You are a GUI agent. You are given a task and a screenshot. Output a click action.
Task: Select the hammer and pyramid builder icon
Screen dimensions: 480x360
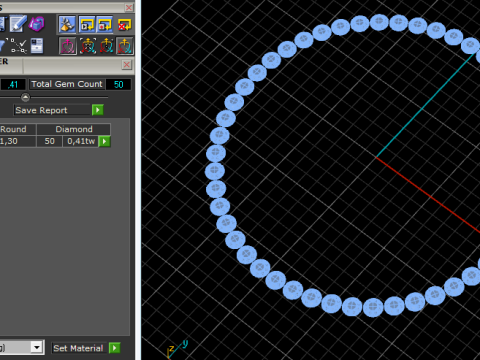pos(67,25)
